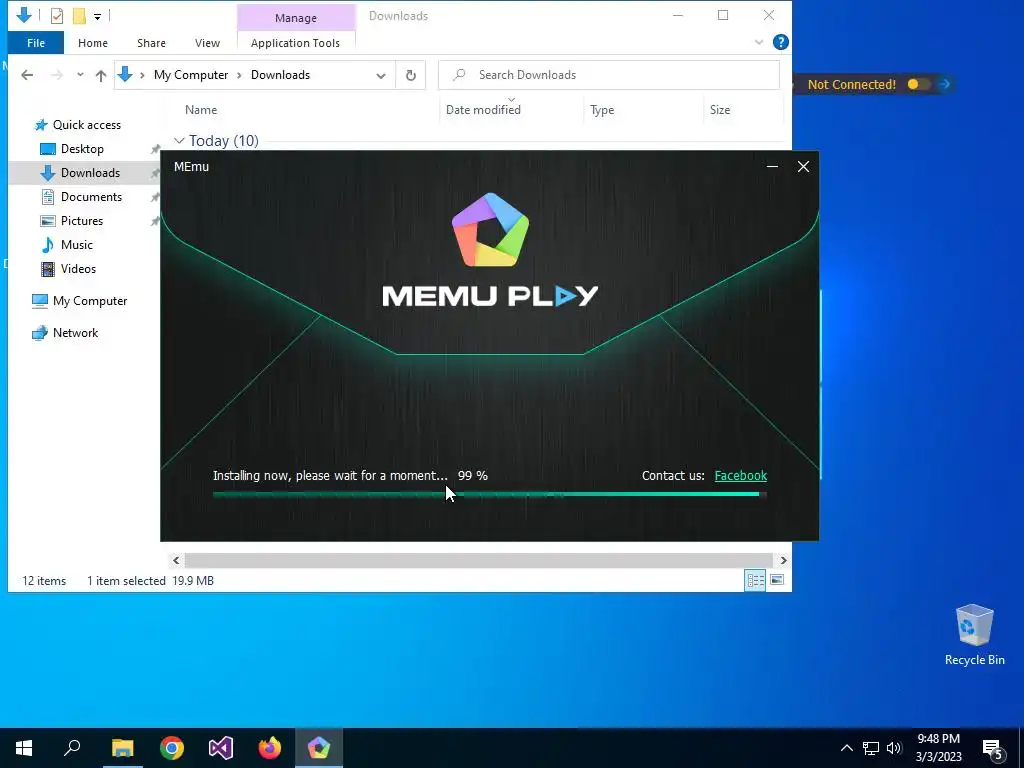
Task: Open Customize Quick Access Toolbar dropdown
Action: tap(97, 16)
